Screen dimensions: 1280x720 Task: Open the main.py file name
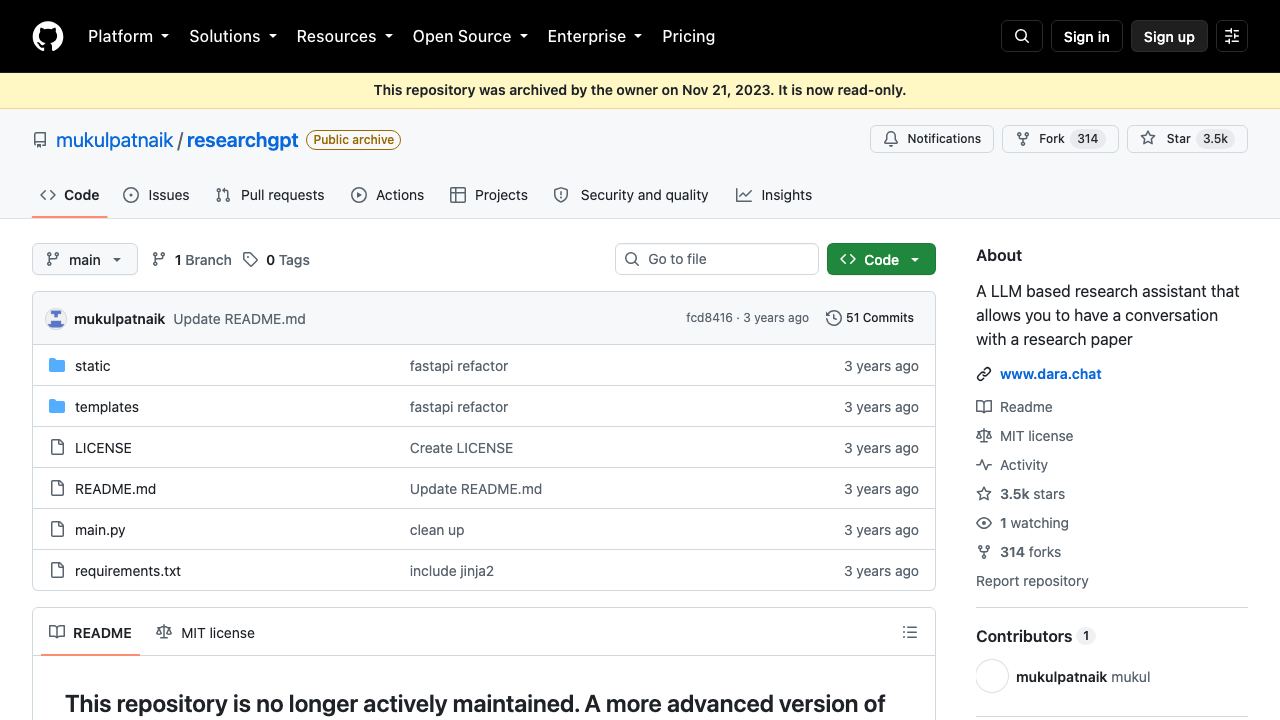[100, 530]
